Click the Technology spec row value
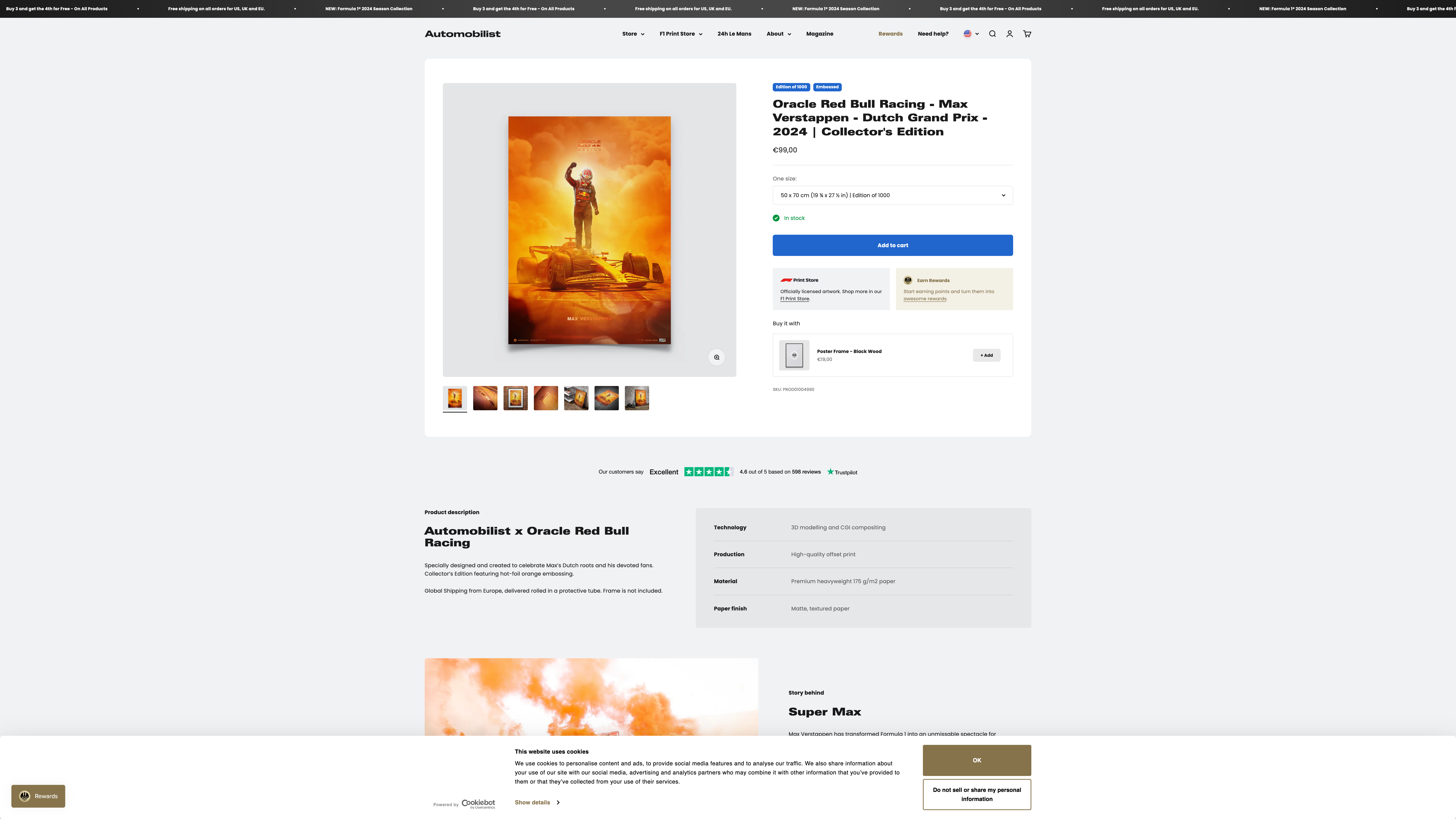The height and width of the screenshot is (819, 1456). 838,527
